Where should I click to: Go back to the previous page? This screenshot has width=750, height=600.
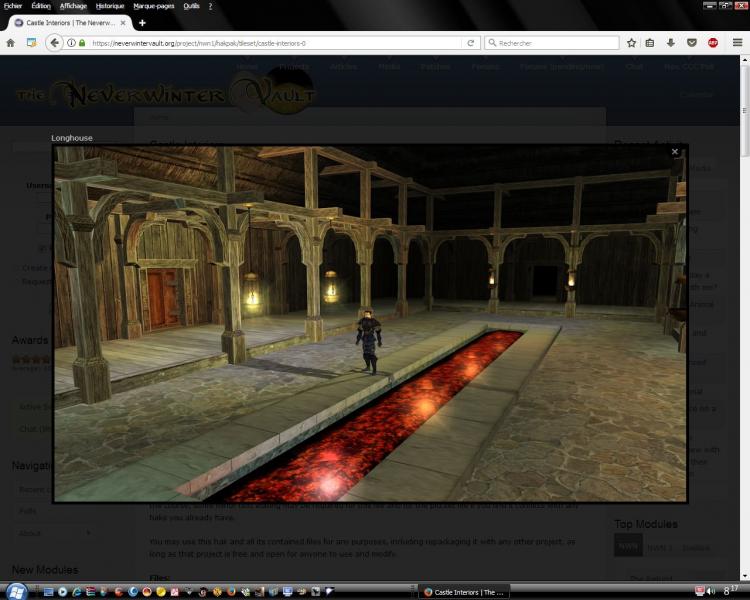coord(55,43)
